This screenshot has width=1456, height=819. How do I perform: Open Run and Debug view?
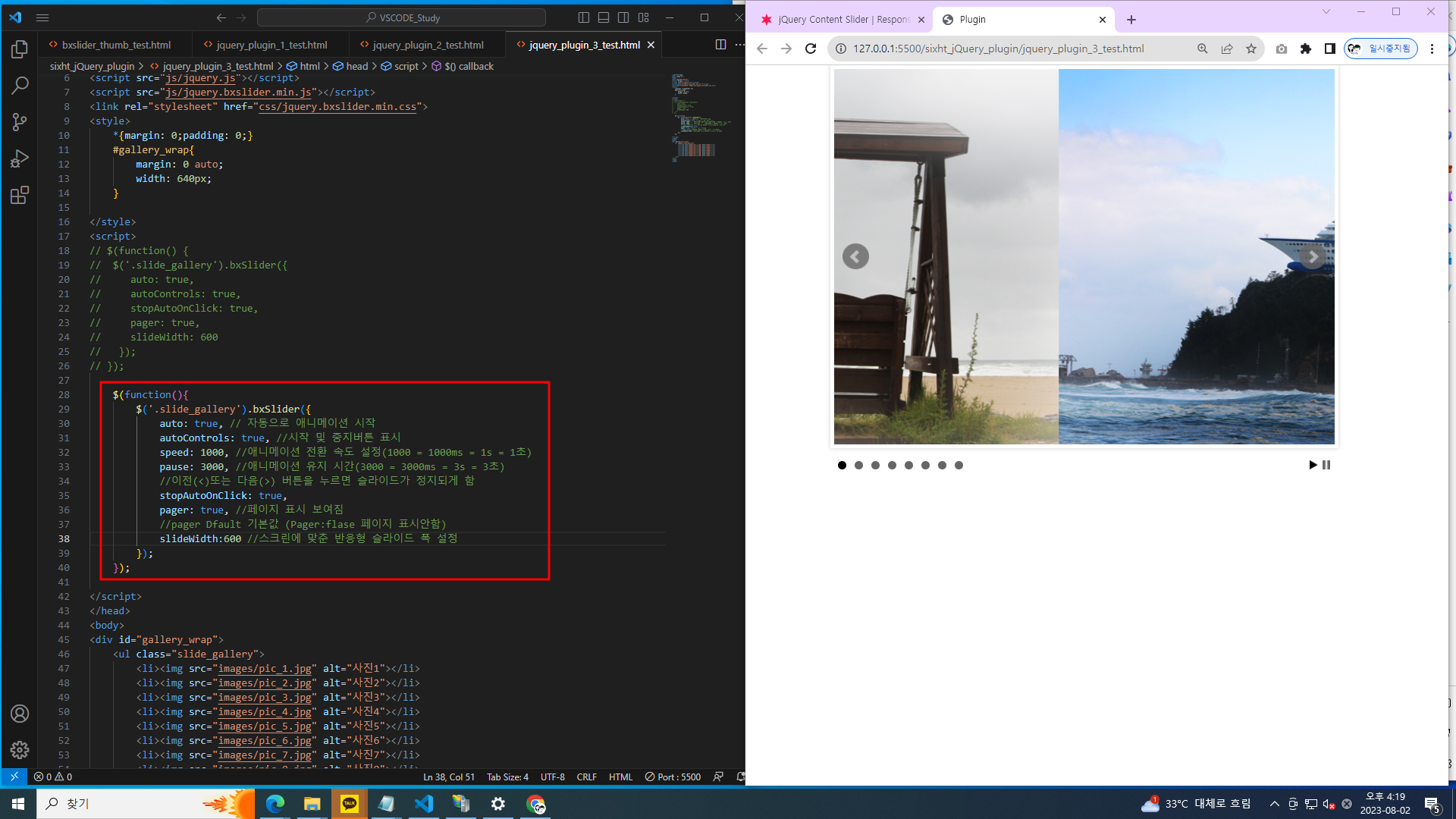20,158
